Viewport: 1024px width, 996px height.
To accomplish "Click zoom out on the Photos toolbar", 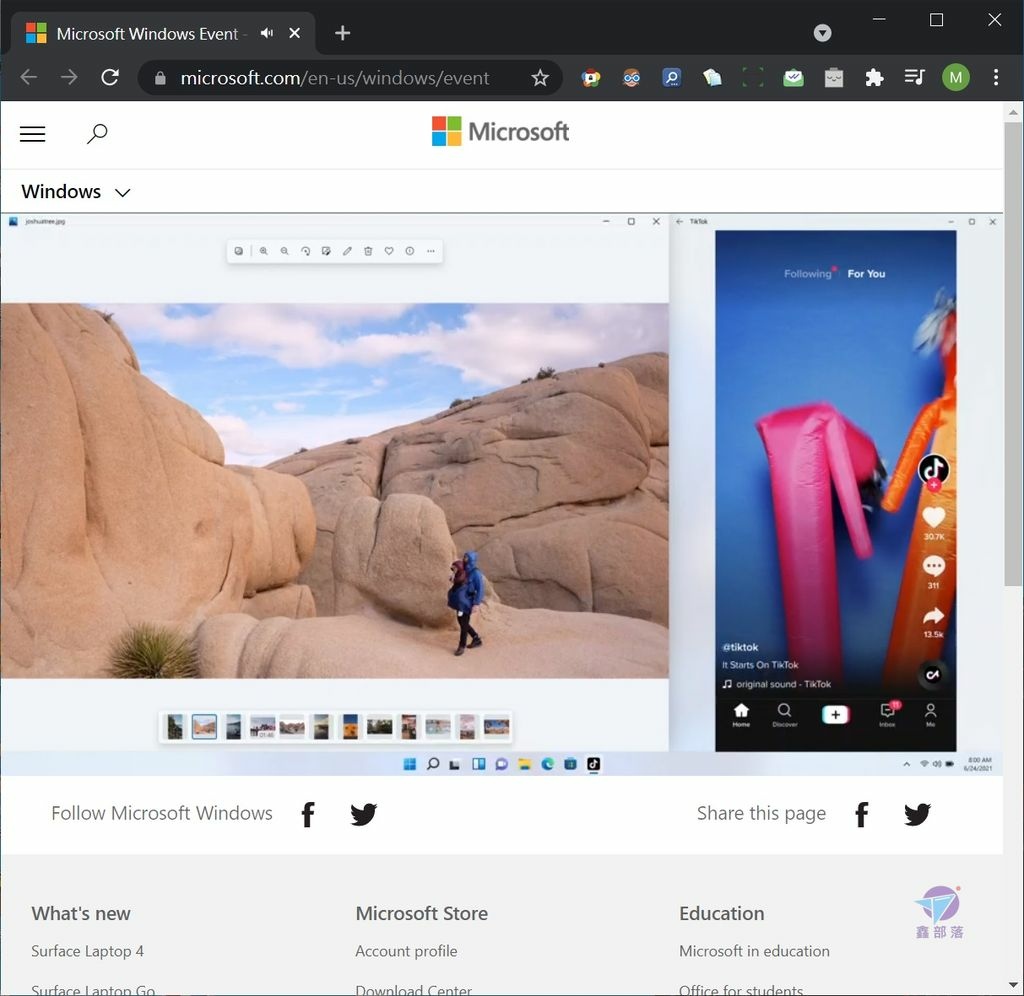I will pyautogui.click(x=284, y=251).
